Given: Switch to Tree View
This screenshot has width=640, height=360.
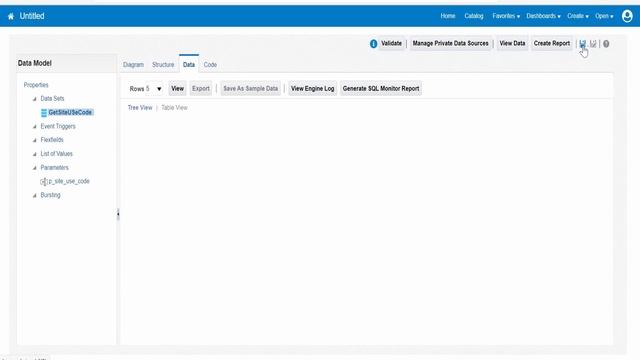Looking at the screenshot, I should (140, 108).
